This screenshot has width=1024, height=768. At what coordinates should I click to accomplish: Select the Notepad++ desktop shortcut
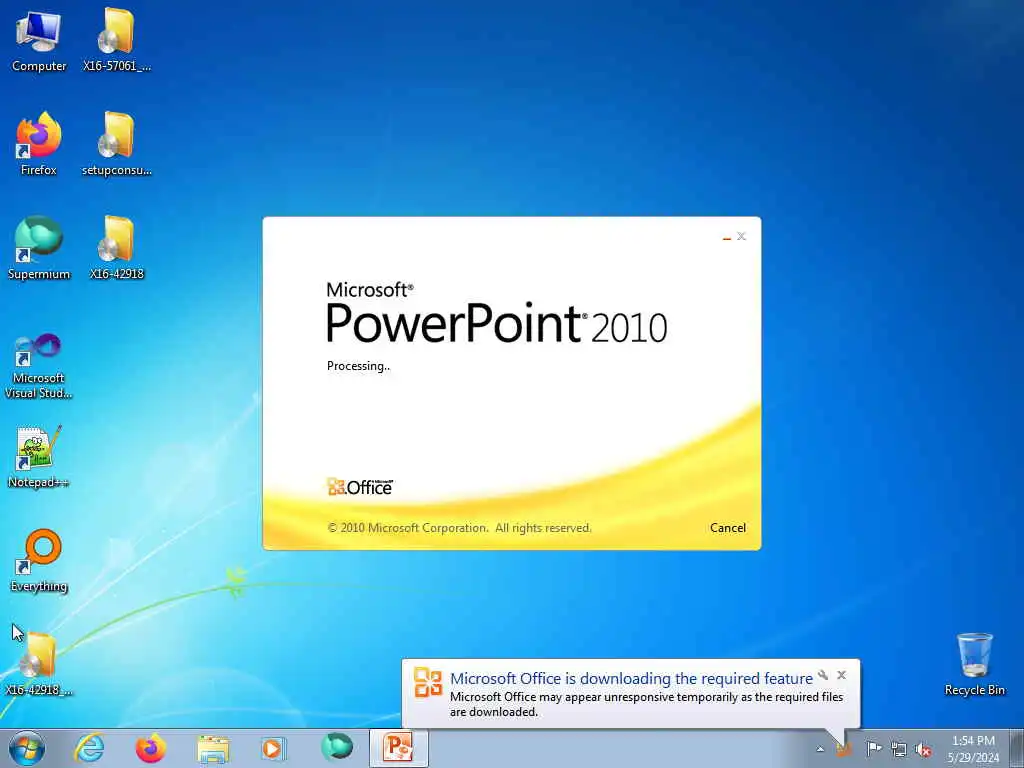click(39, 457)
